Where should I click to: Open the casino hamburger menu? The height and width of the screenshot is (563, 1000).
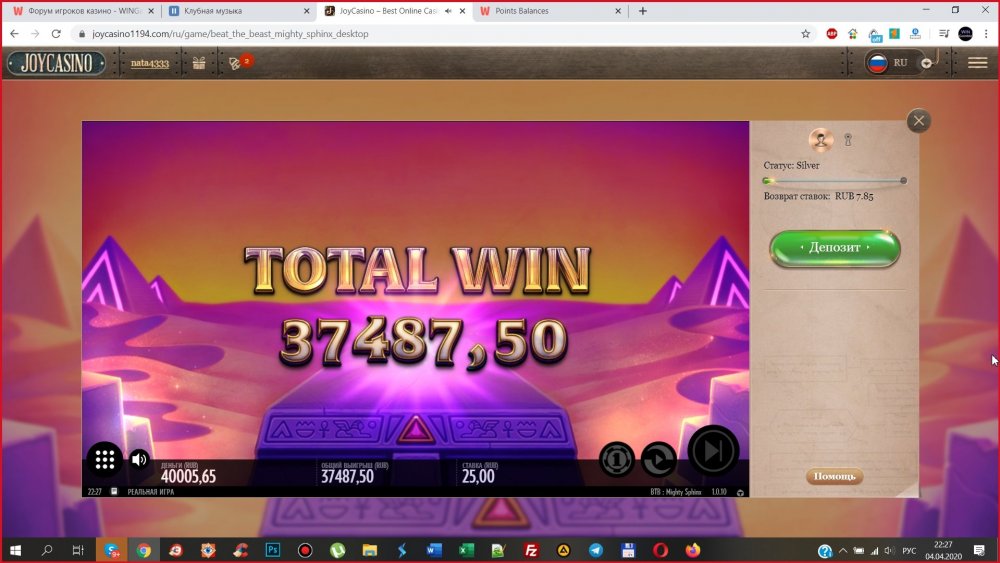[x=977, y=63]
